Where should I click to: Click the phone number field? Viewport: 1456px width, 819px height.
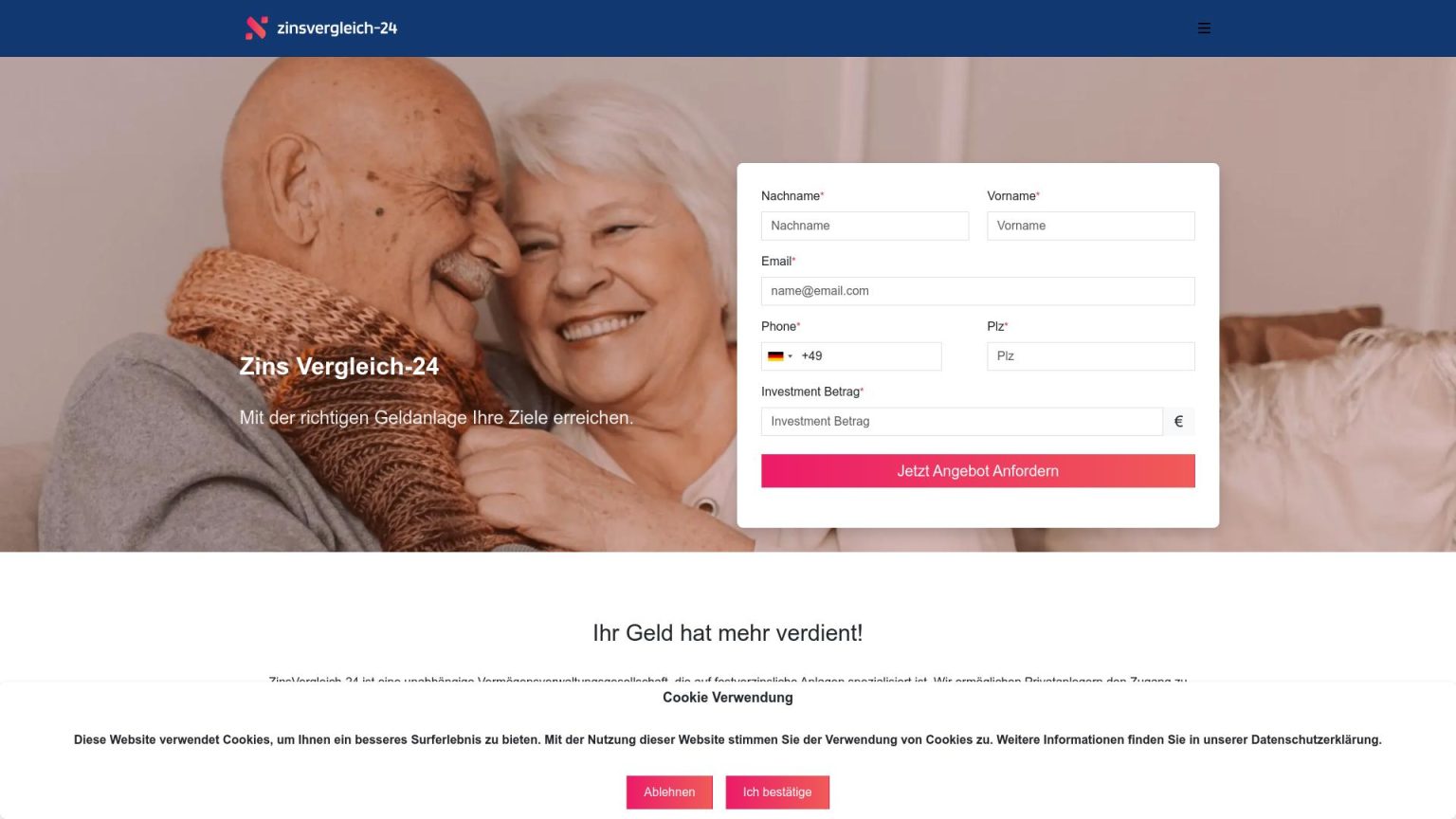click(x=868, y=356)
